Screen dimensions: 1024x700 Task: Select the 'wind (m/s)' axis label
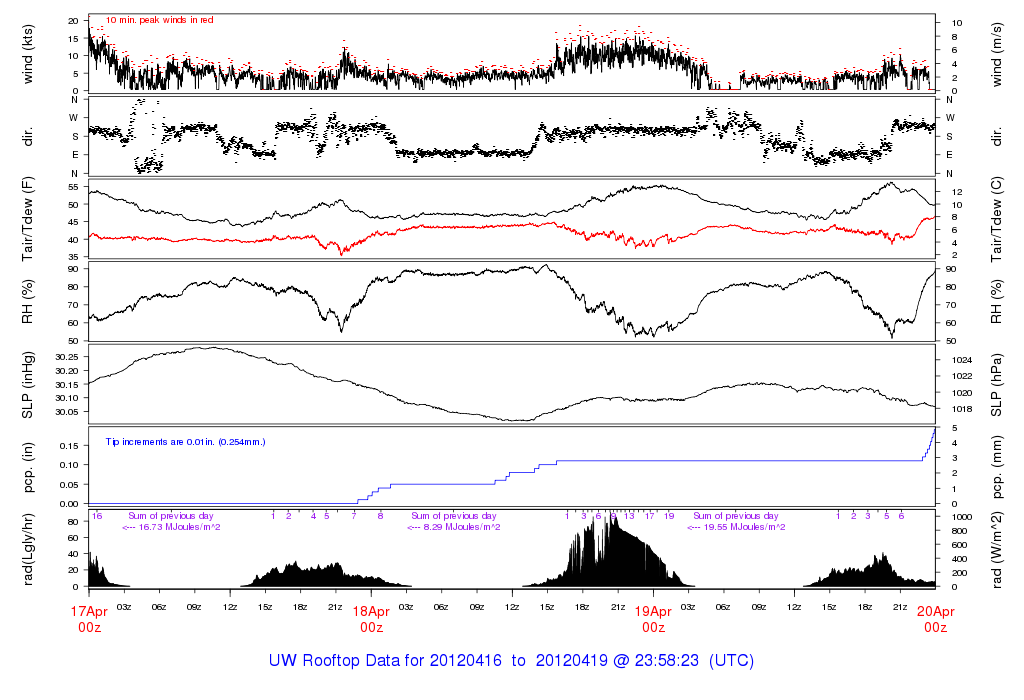997,55
